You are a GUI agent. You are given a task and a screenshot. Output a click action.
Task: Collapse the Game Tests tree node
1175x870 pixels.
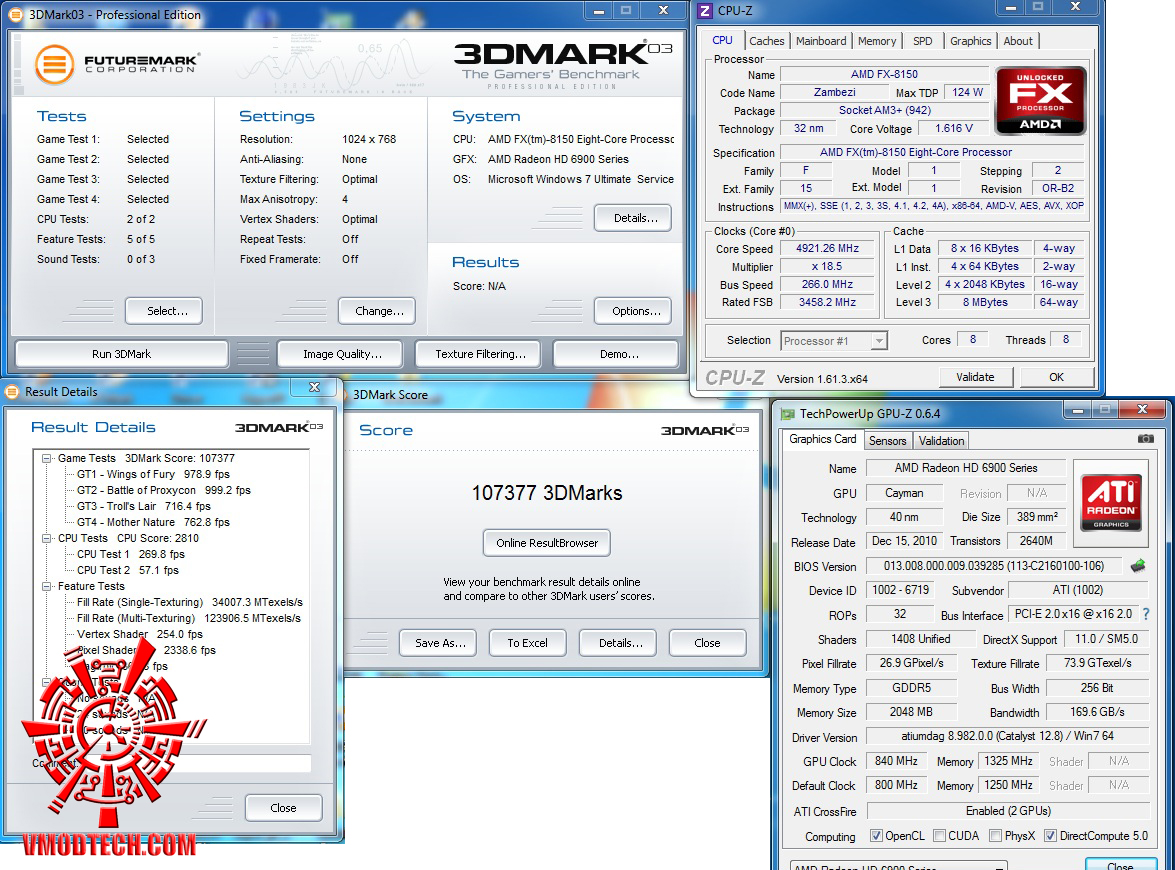tap(47, 458)
